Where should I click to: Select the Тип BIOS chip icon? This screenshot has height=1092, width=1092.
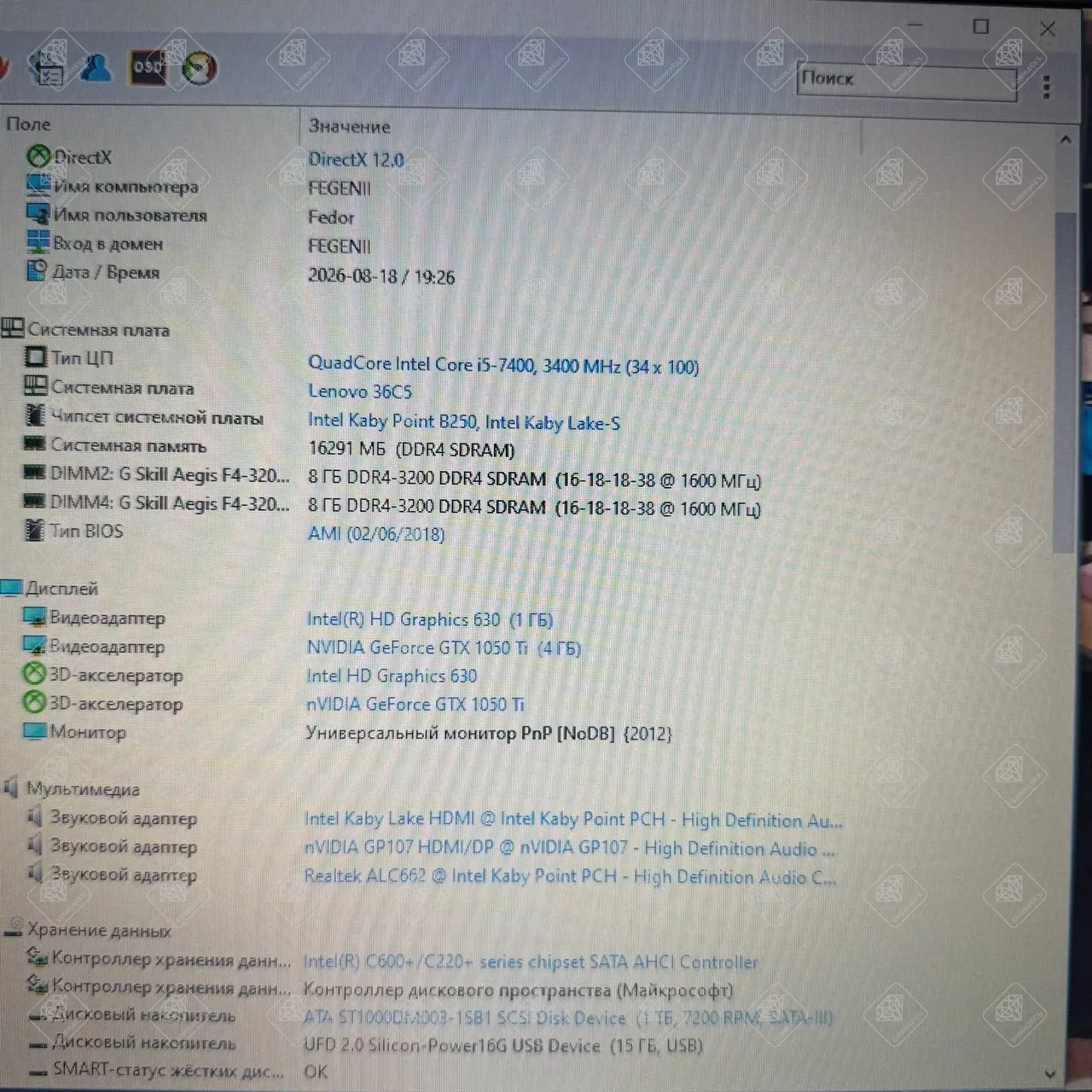pyautogui.click(x=34, y=530)
